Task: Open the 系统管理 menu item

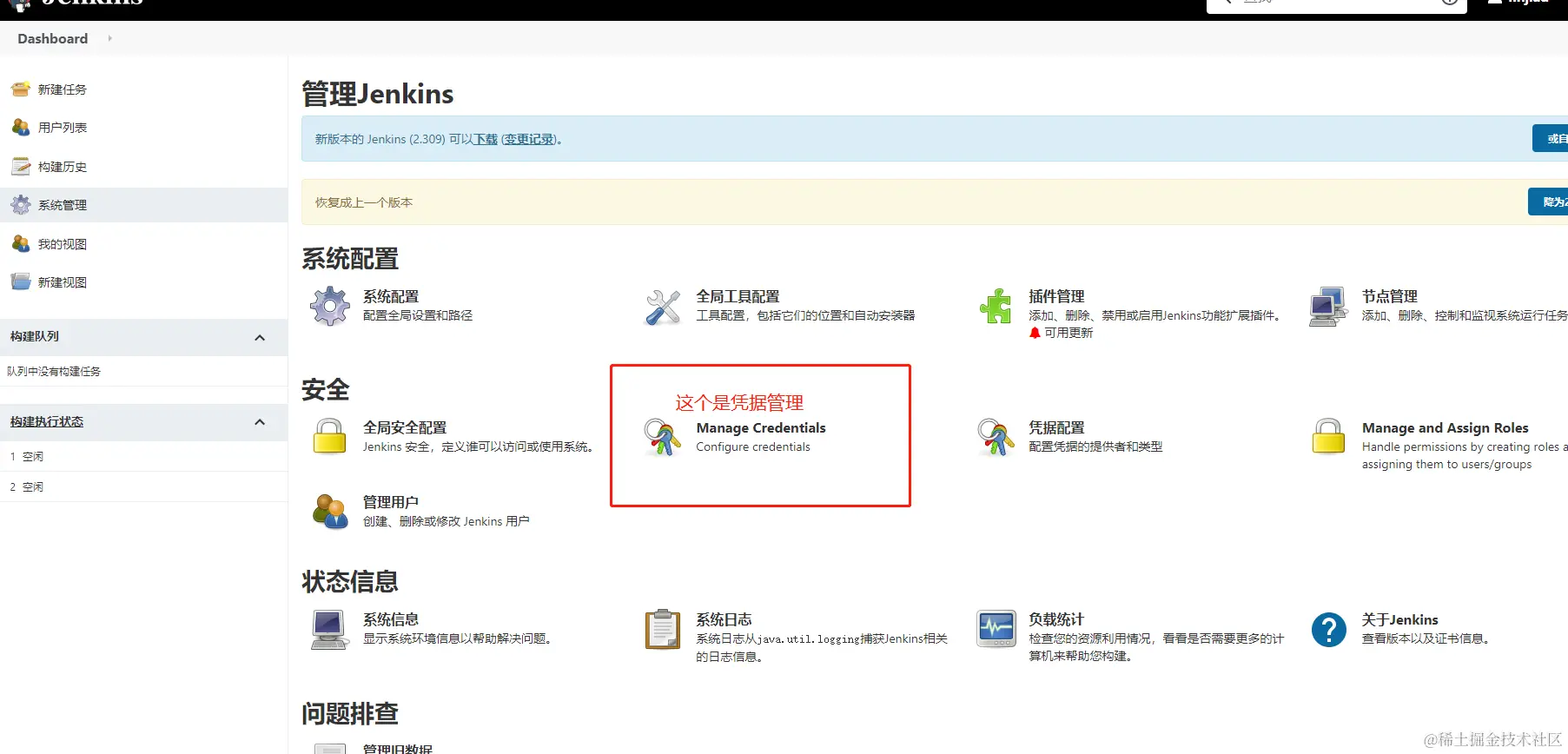Action: pos(63,205)
